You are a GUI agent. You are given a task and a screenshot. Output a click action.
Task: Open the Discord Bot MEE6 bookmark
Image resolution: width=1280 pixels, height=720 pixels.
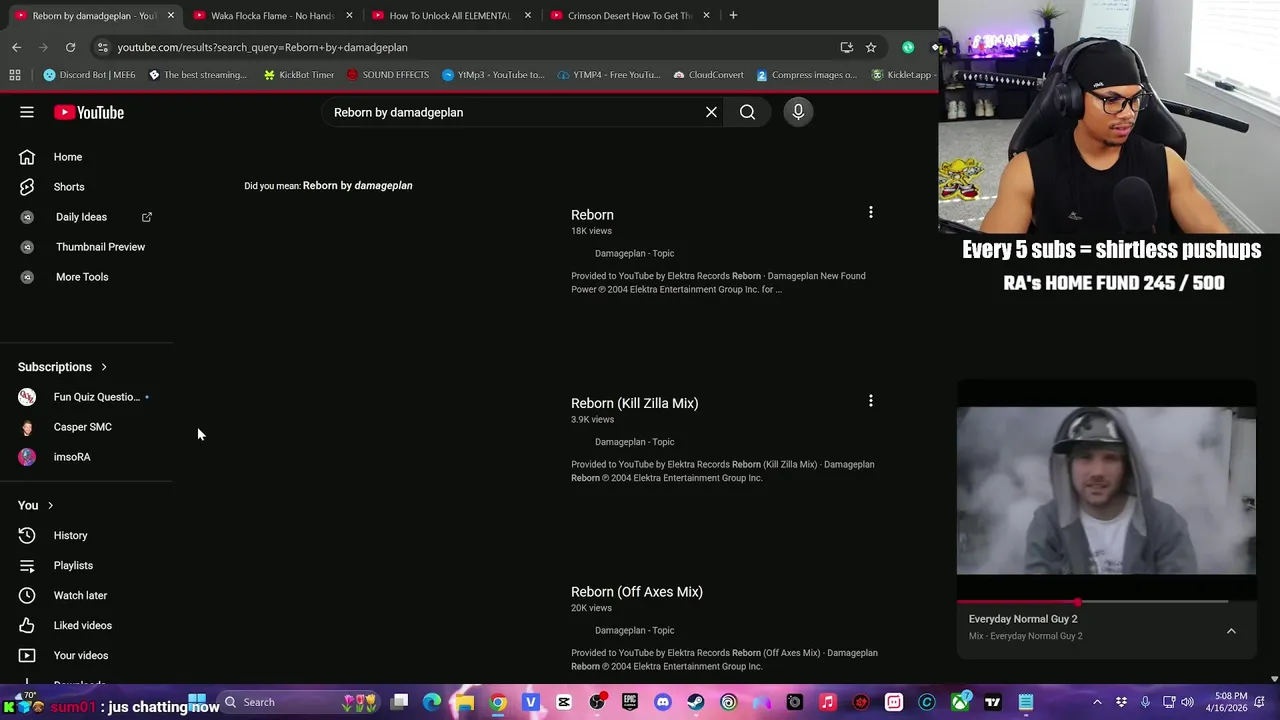(89, 75)
